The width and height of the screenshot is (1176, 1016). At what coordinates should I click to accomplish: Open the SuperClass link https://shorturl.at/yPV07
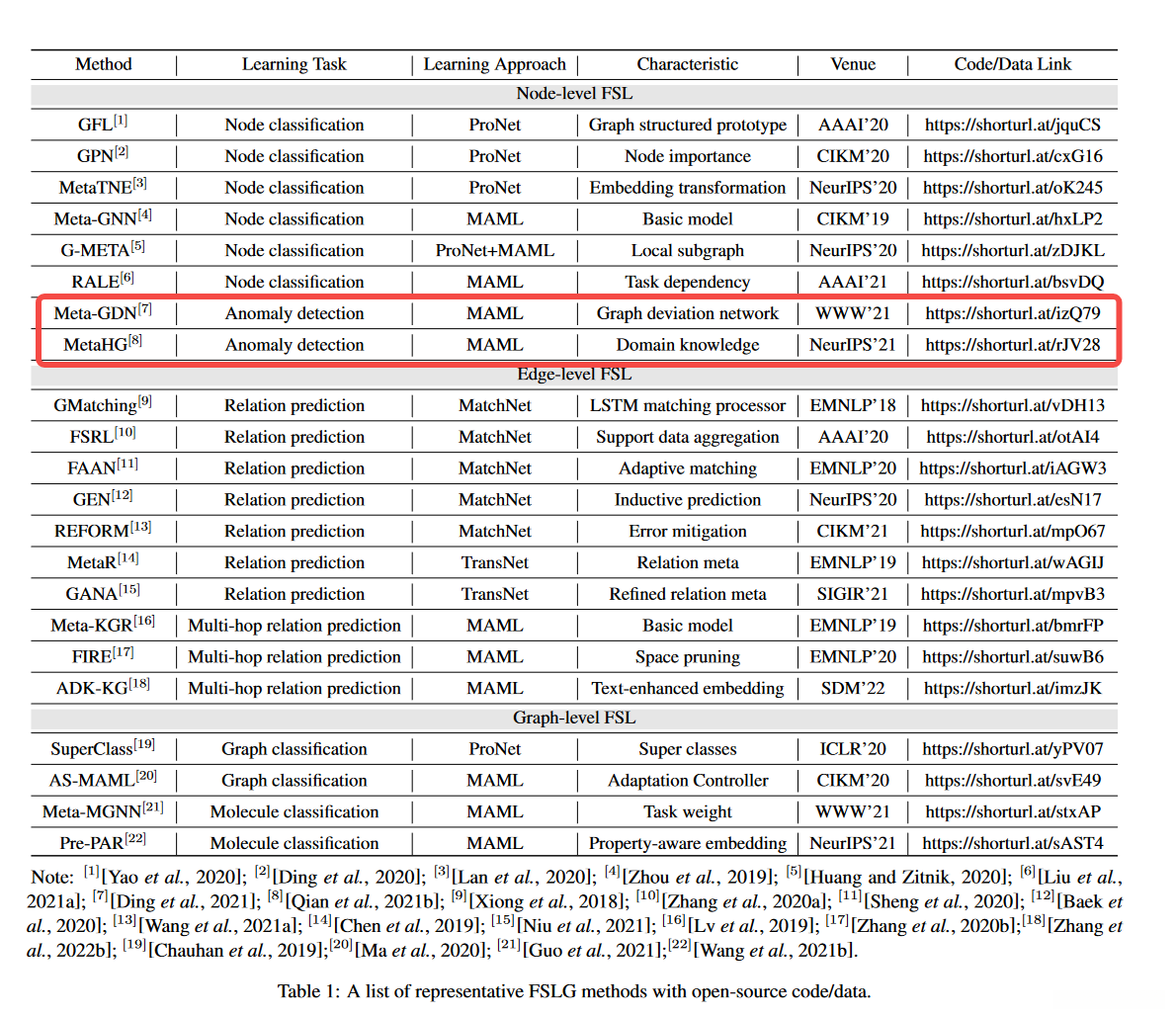tap(1013, 749)
